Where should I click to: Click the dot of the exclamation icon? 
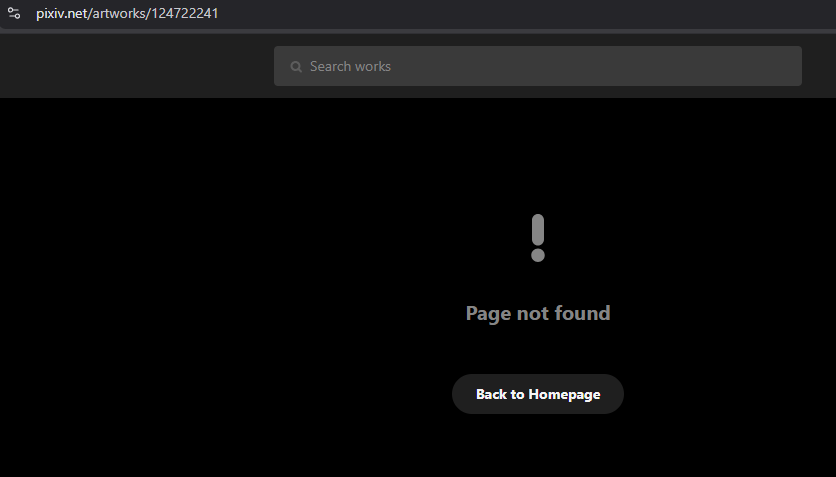pyautogui.click(x=538, y=255)
